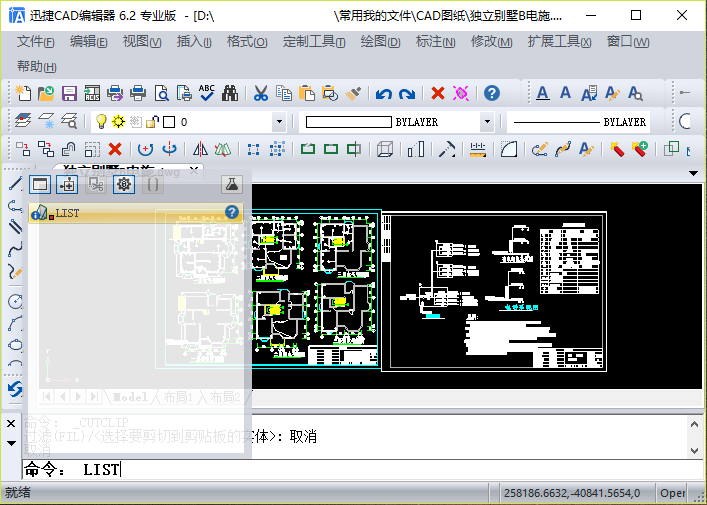This screenshot has height=505, width=707.
Task: Click the underlined A text tool
Action: [542, 93]
